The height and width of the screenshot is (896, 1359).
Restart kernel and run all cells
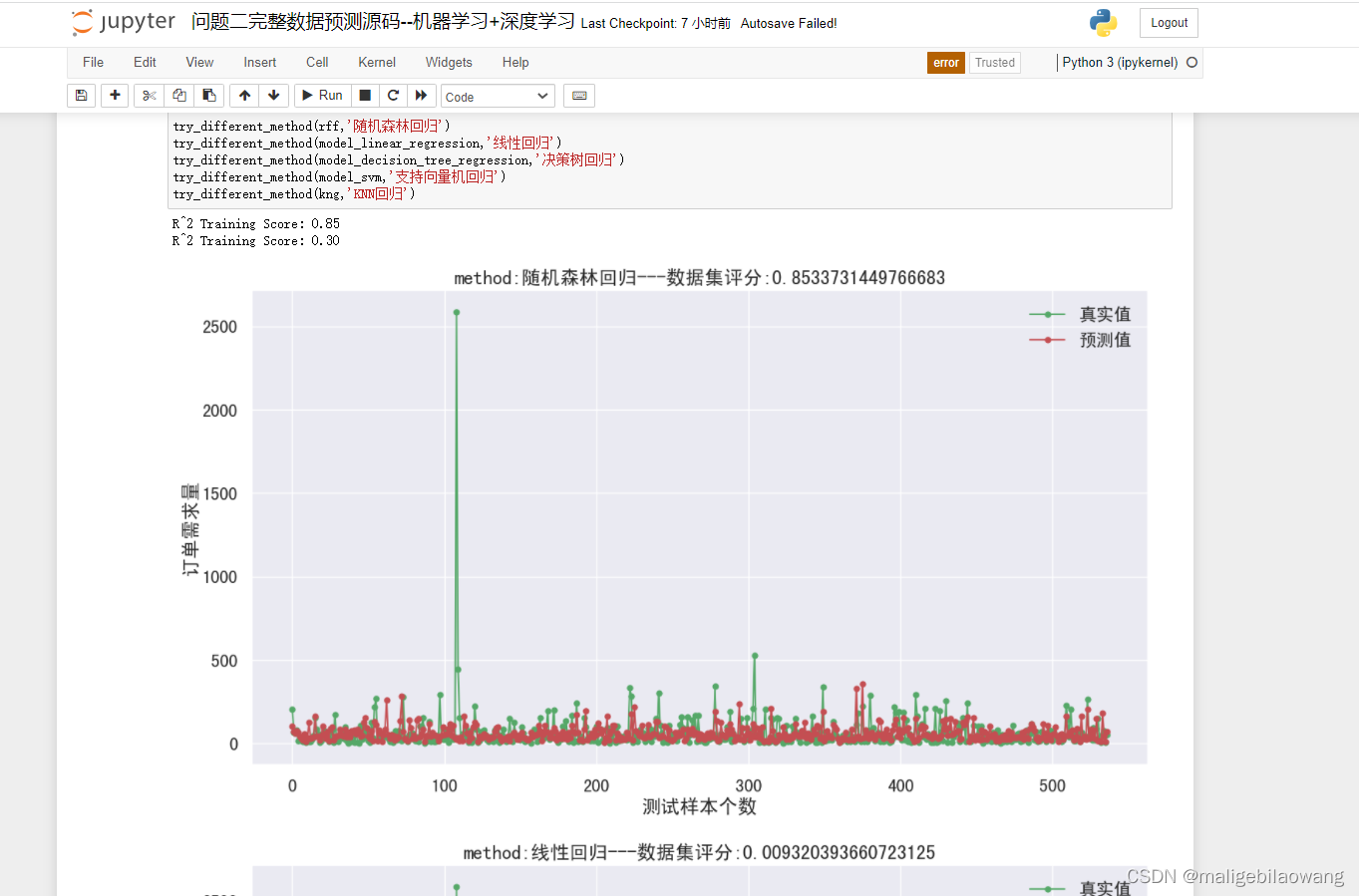tap(422, 96)
